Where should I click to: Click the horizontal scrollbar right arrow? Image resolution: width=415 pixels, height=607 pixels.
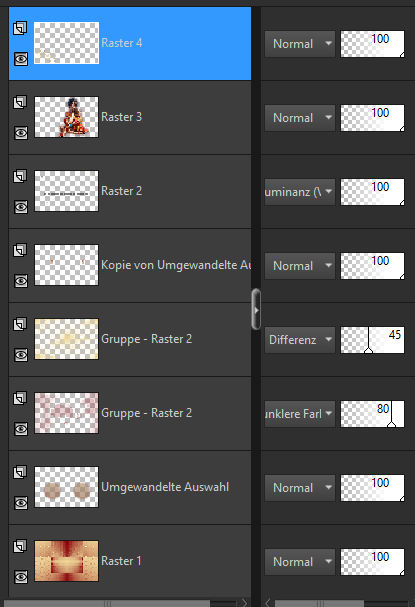[x=244, y=603]
